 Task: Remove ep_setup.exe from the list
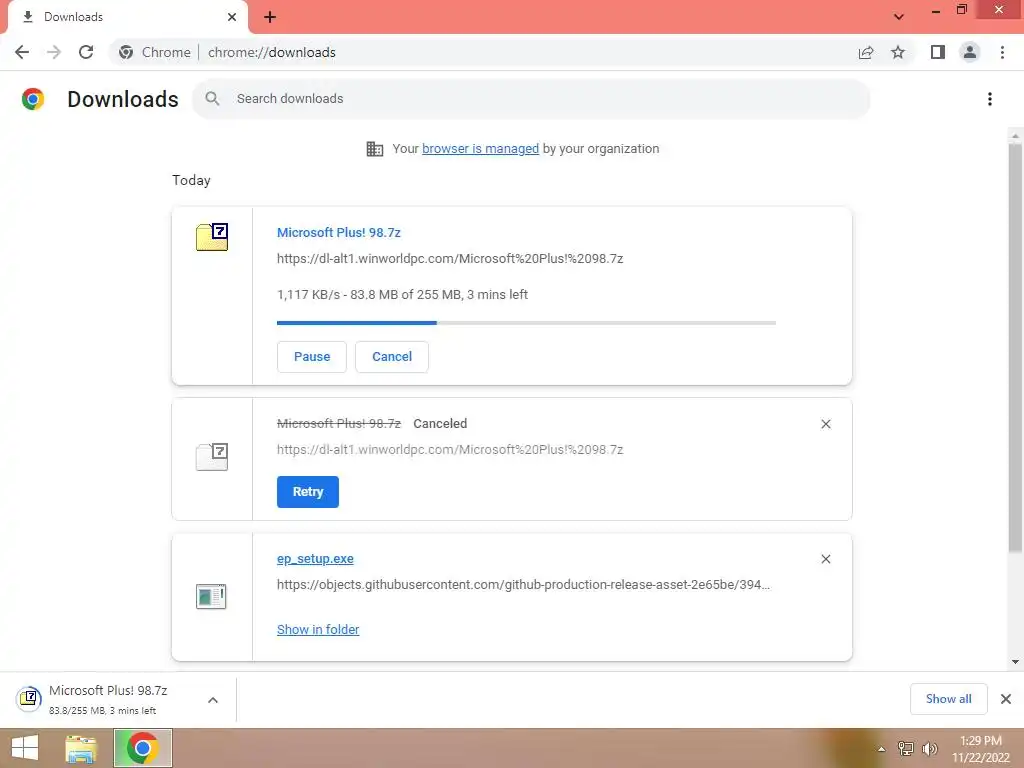coord(825,559)
